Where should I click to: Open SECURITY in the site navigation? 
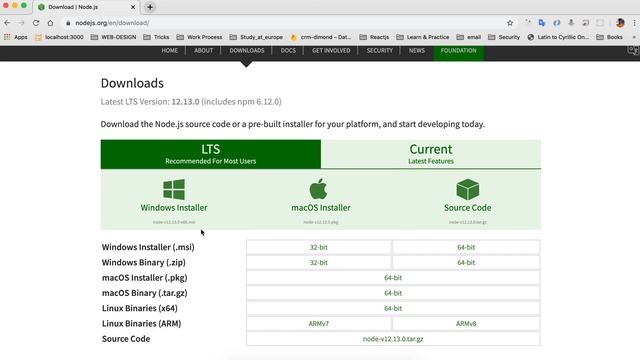(379, 51)
